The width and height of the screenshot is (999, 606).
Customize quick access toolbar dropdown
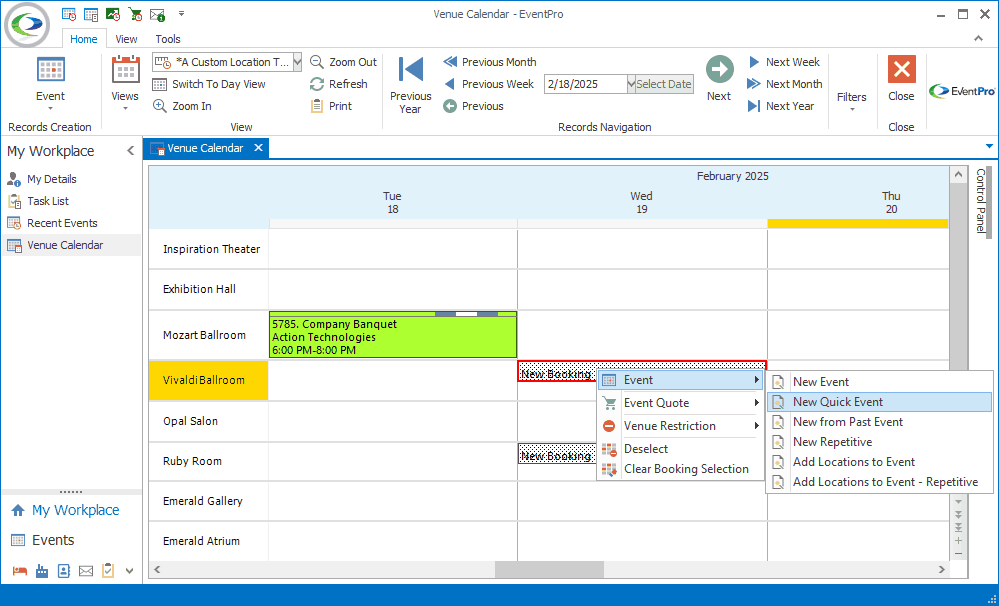182,14
